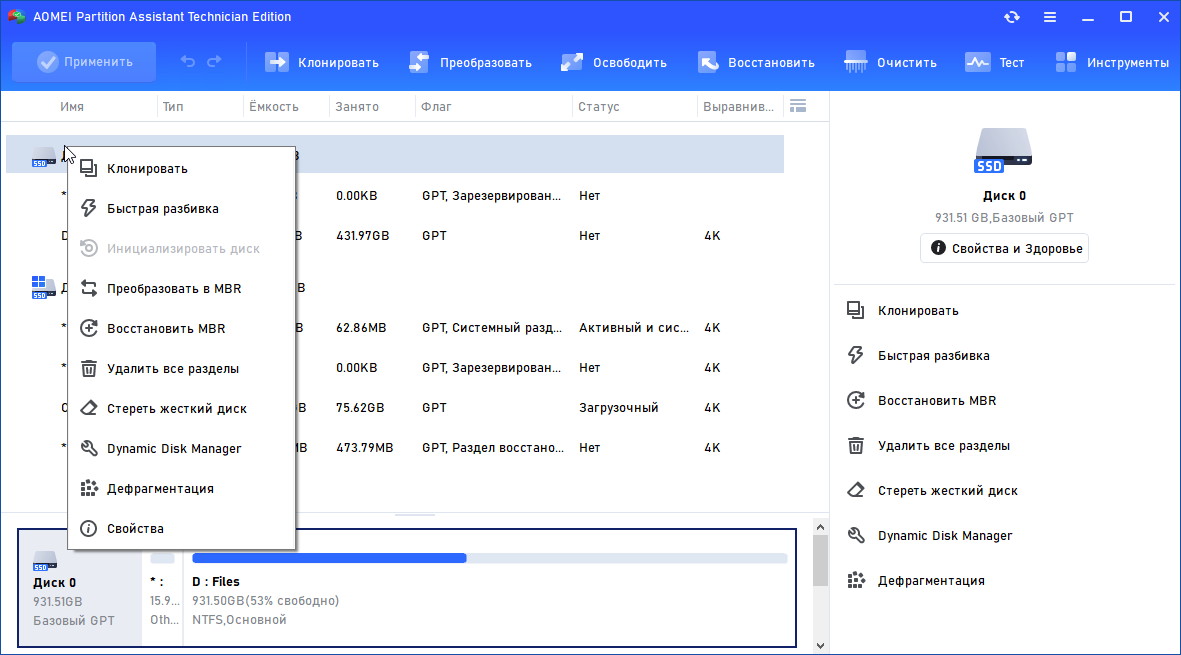Choose Dynamic Disk Manager in context menu
This screenshot has height=655, width=1181.
pyautogui.click(x=181, y=448)
